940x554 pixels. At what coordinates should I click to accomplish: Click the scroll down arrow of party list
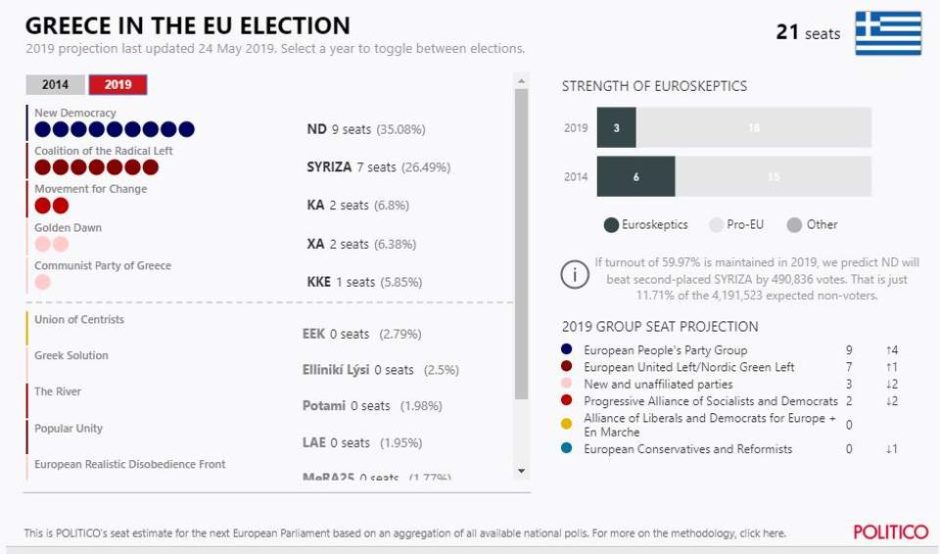[x=521, y=471]
